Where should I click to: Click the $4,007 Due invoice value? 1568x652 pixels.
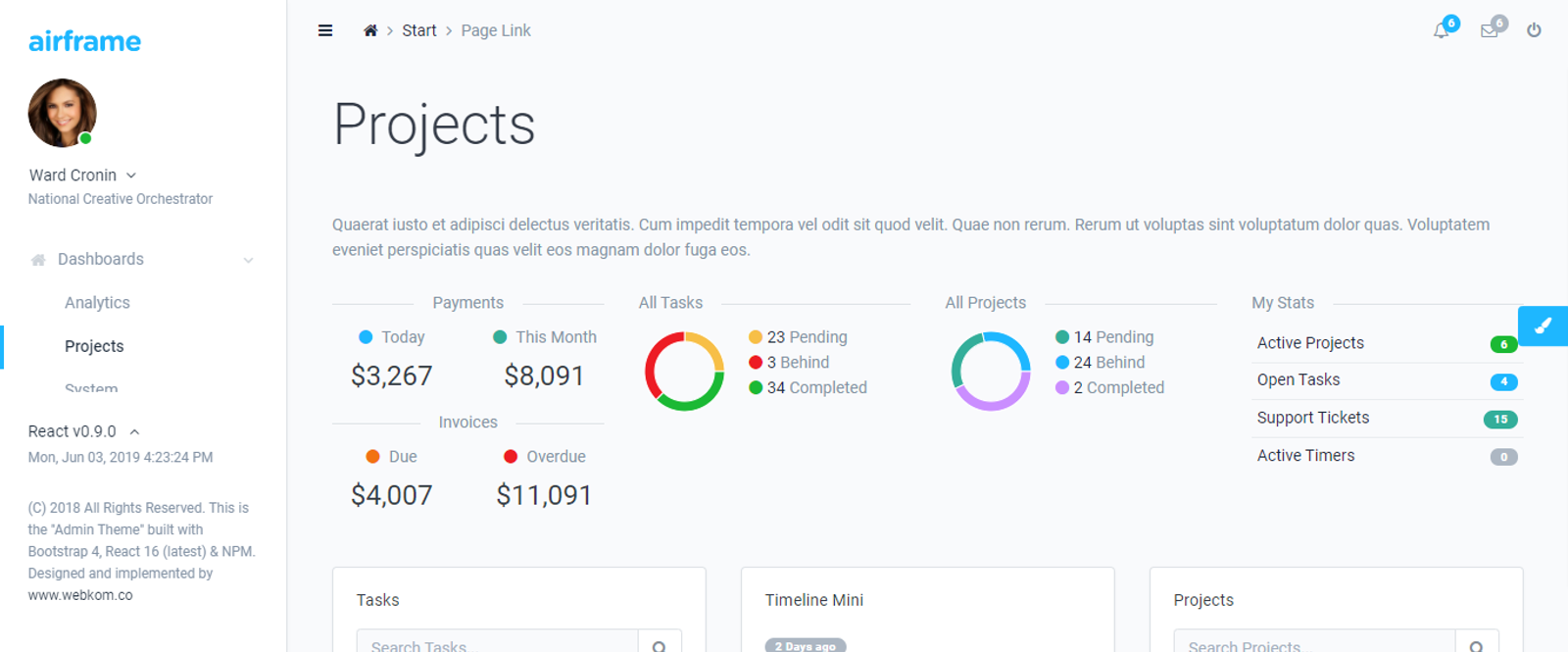[392, 495]
